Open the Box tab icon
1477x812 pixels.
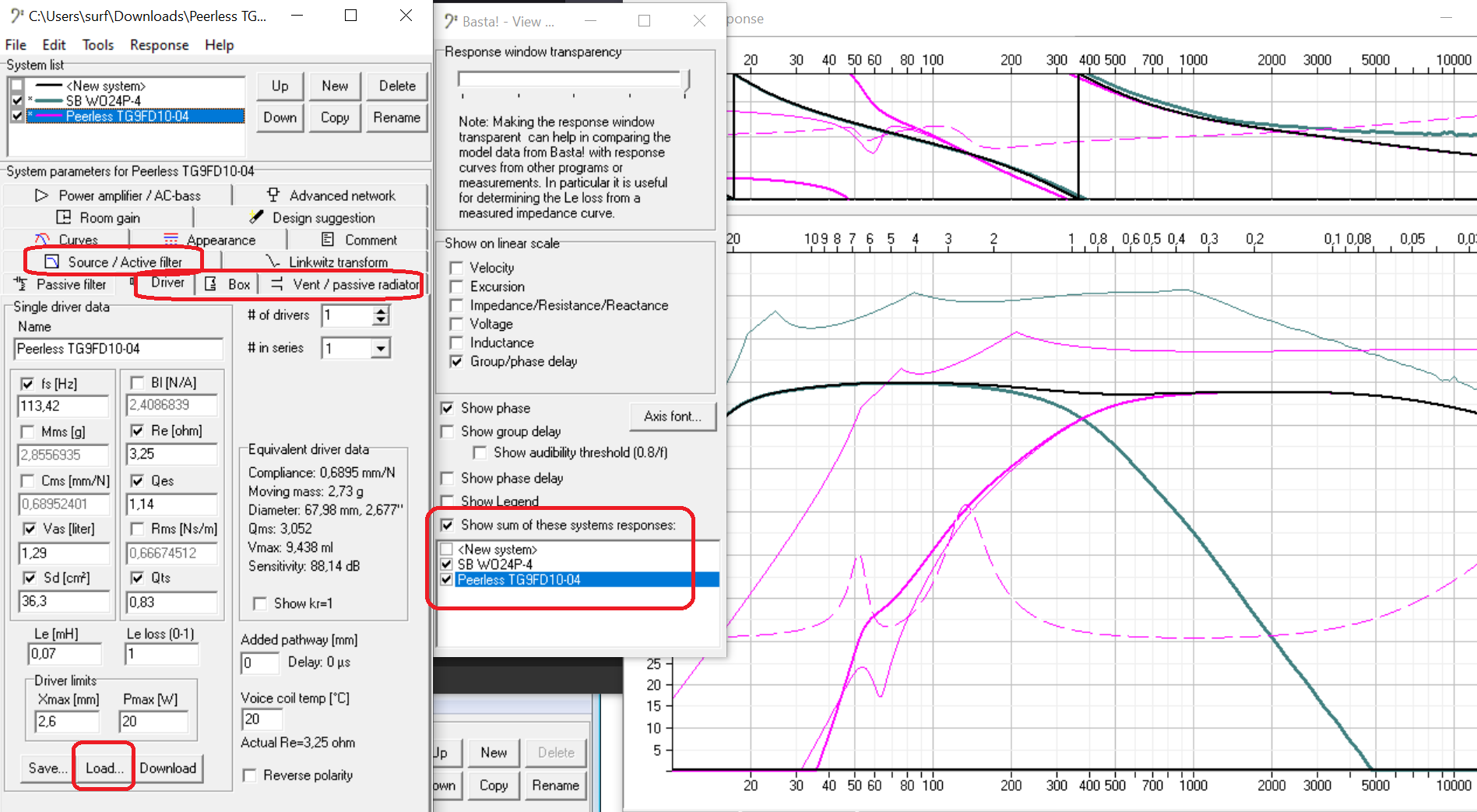pos(211,284)
